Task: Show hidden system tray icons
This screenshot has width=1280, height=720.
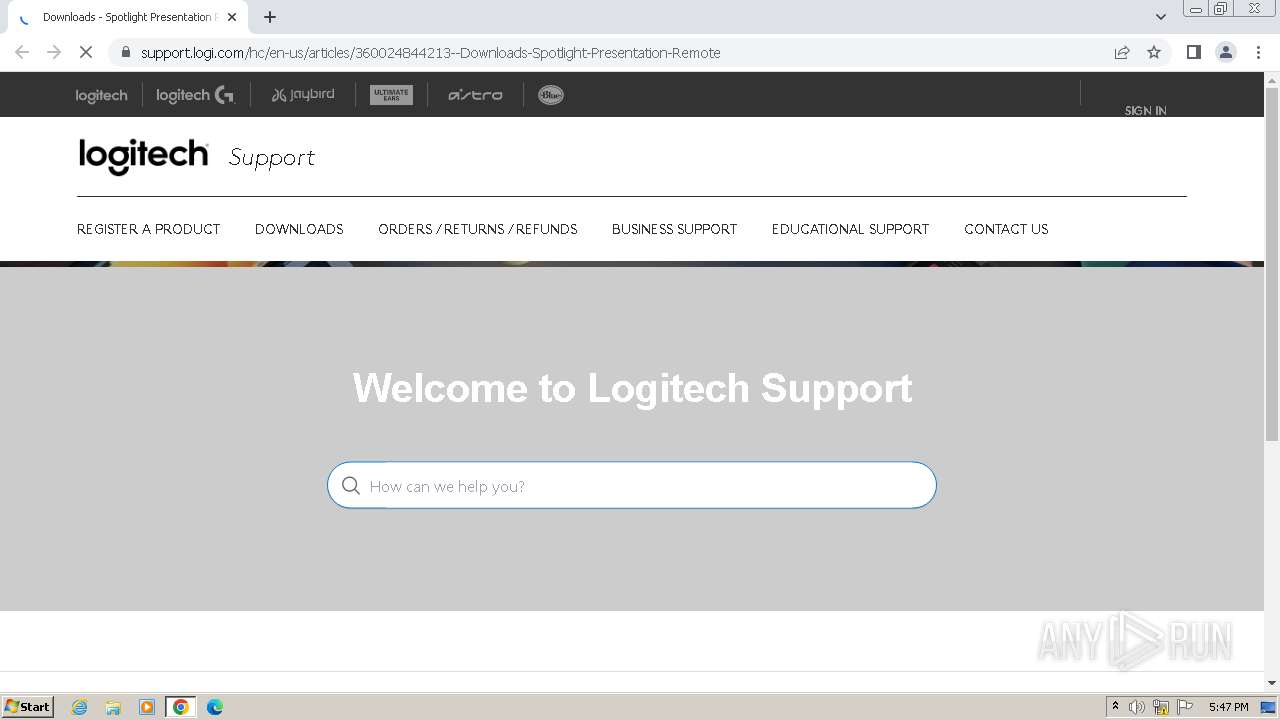Action: 1115,707
